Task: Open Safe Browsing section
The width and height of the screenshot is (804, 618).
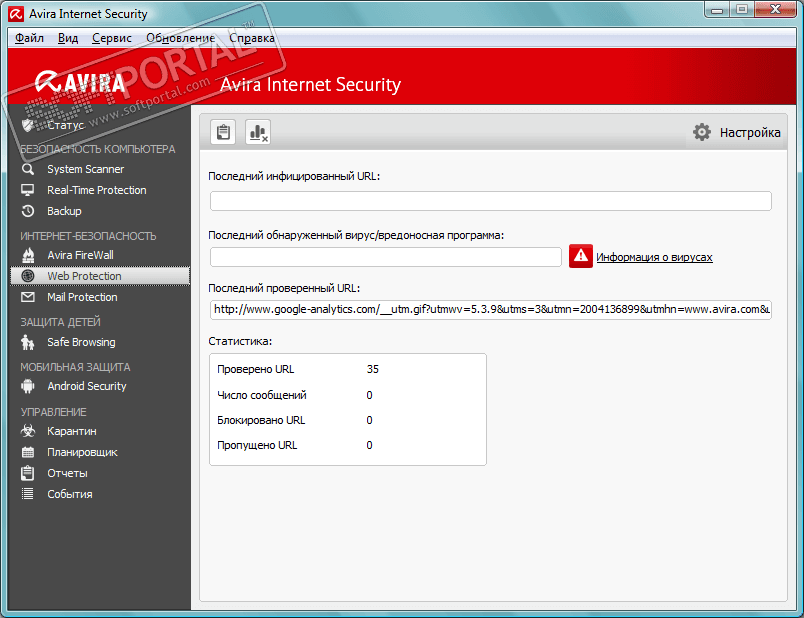Action: point(81,343)
